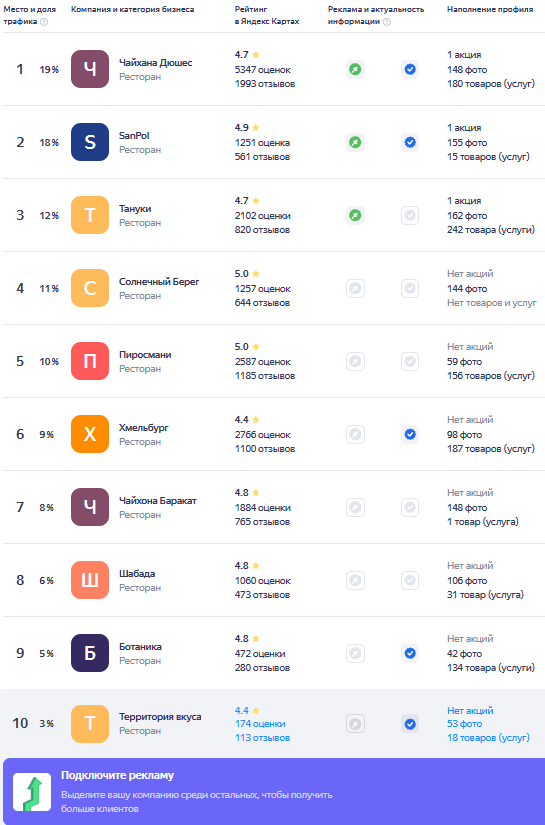
Task: Click the green advertising arrow icon for Тануки
Action: click(x=356, y=216)
